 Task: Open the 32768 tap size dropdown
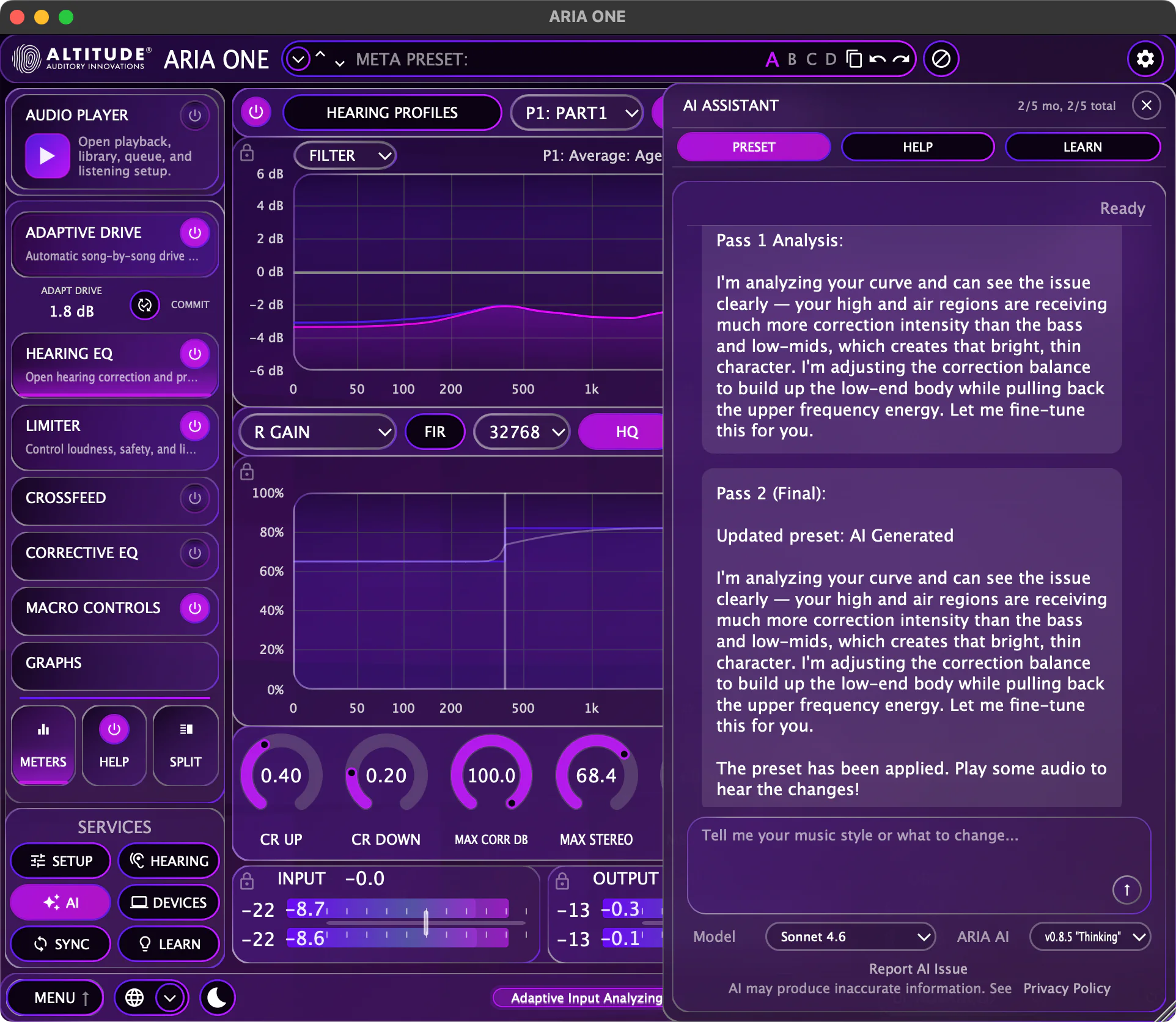coord(523,432)
